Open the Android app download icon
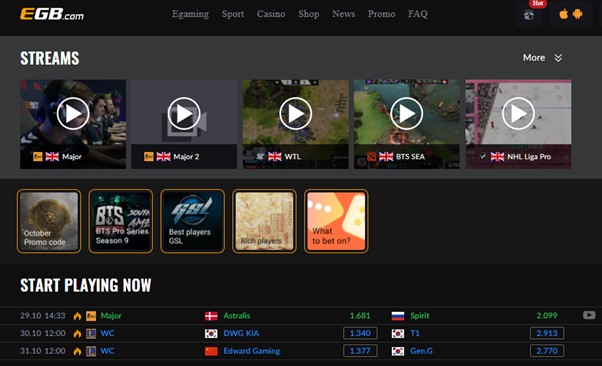 click(577, 14)
